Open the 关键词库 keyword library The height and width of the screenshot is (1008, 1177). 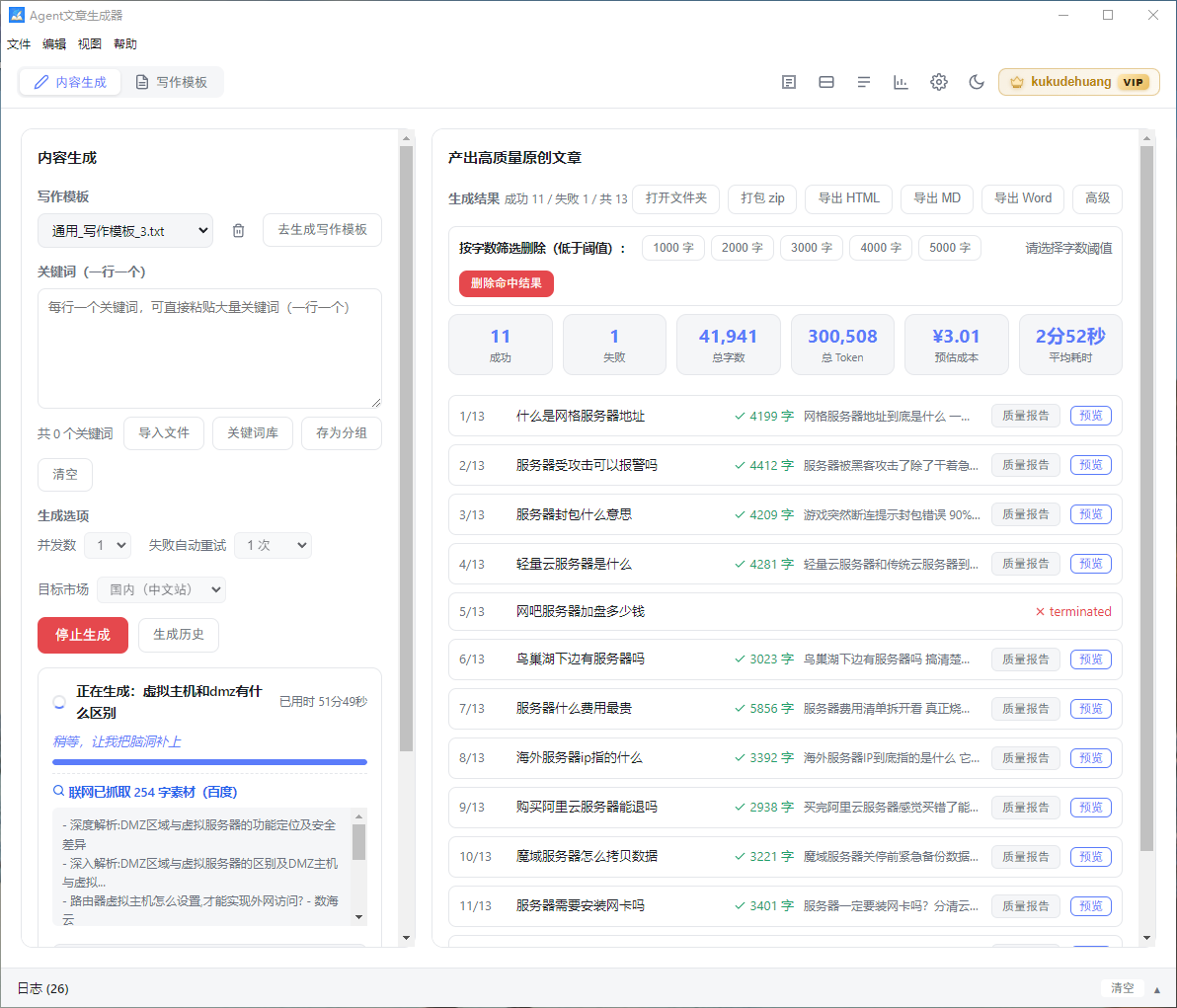[x=252, y=433]
